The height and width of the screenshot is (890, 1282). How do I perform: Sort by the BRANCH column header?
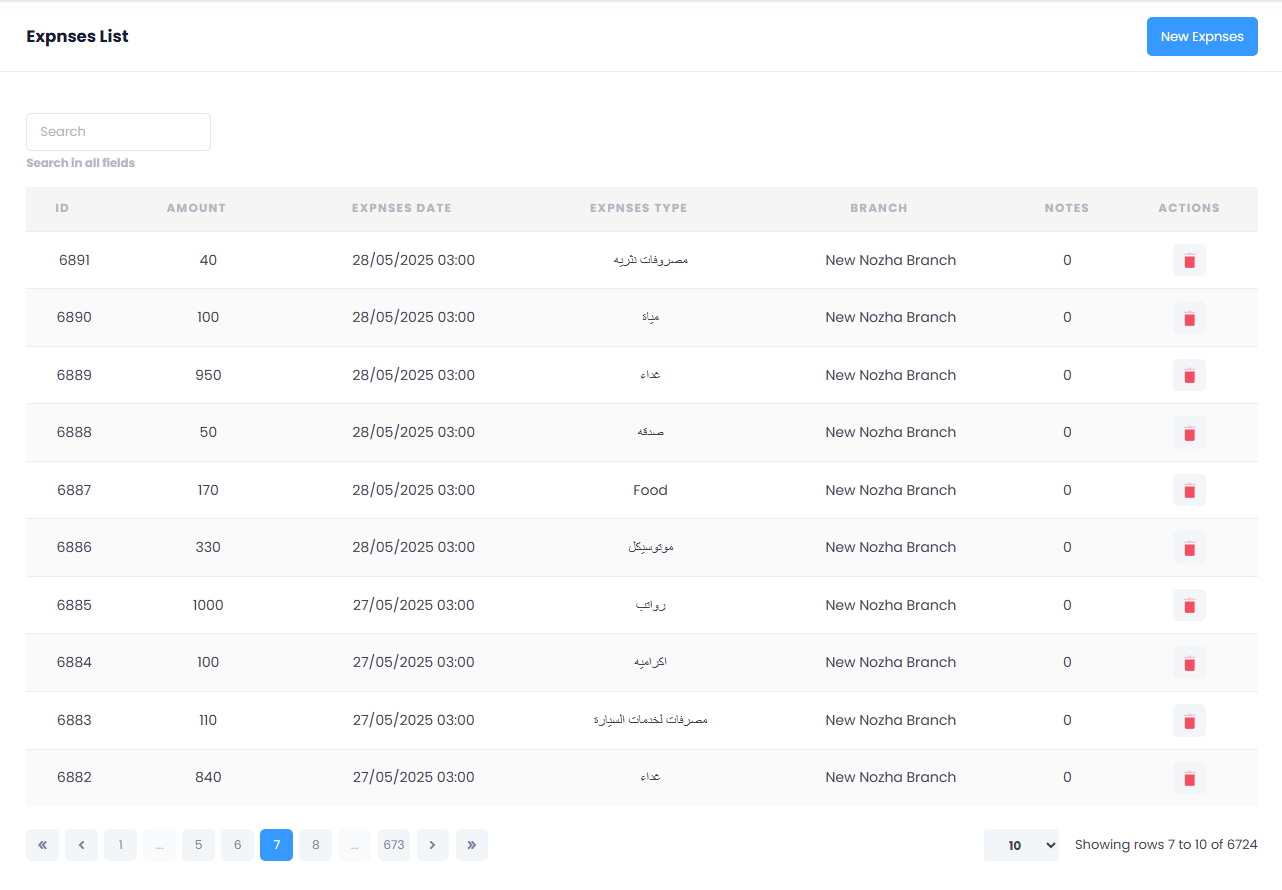[x=879, y=208]
